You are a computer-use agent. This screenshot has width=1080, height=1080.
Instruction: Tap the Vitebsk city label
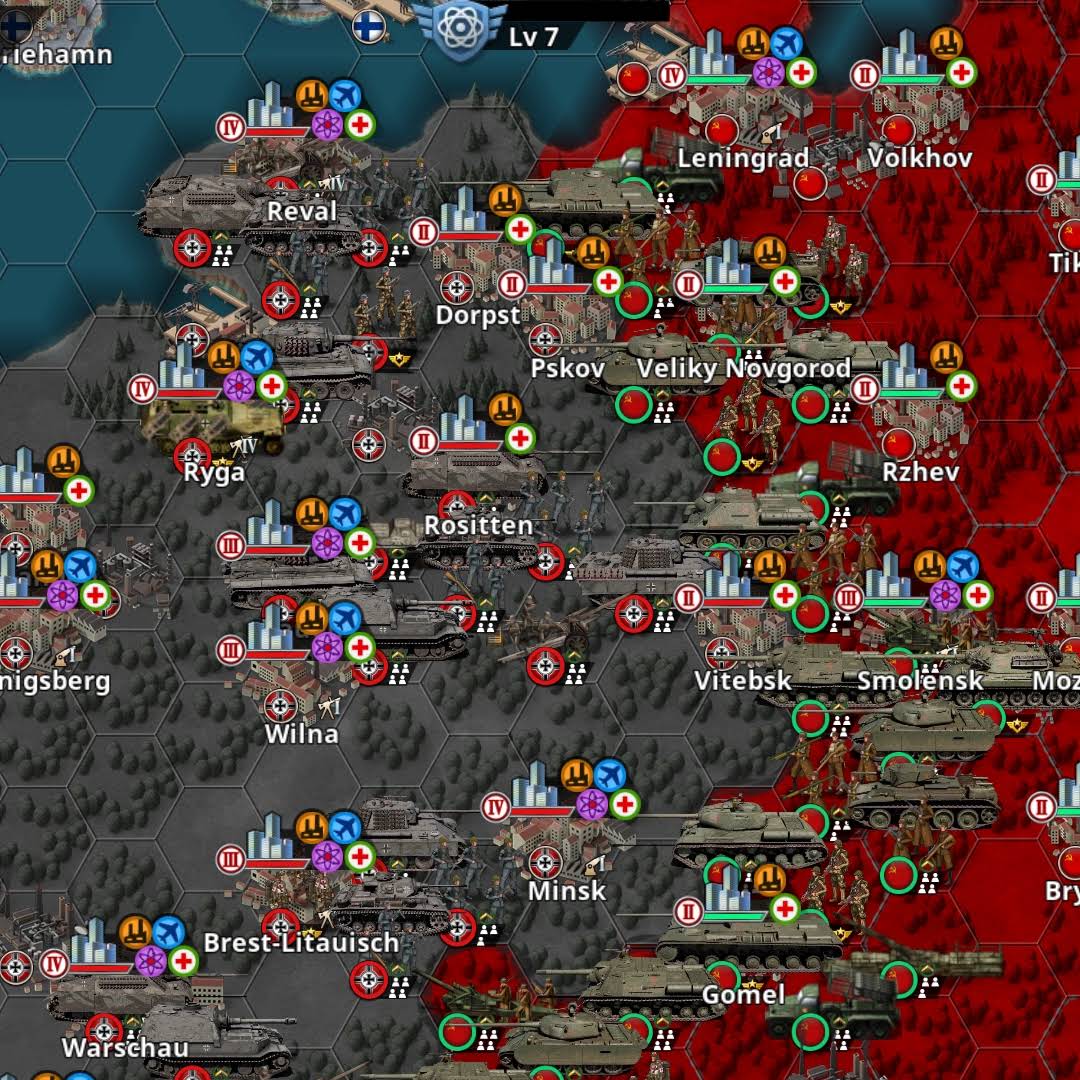coord(743,681)
